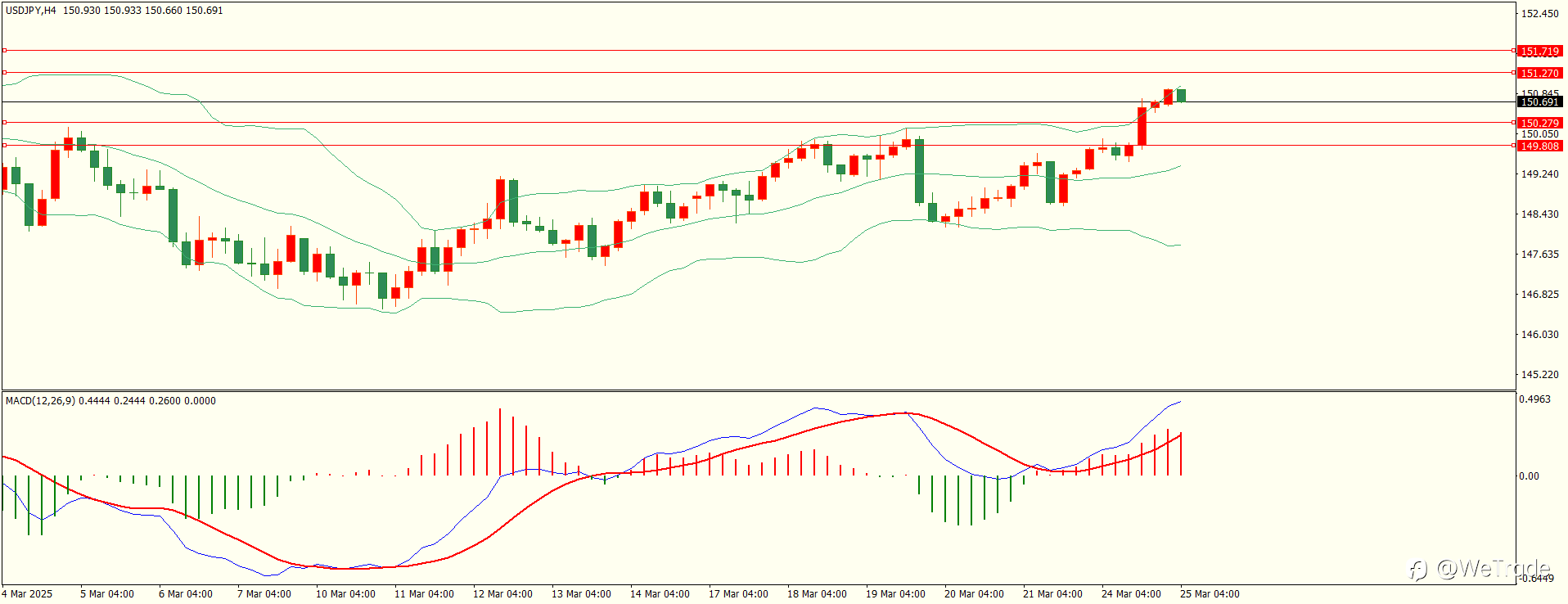The height and width of the screenshot is (604, 1568).
Task: Click the WeTrade watermark logo icon
Action: click(x=1418, y=569)
